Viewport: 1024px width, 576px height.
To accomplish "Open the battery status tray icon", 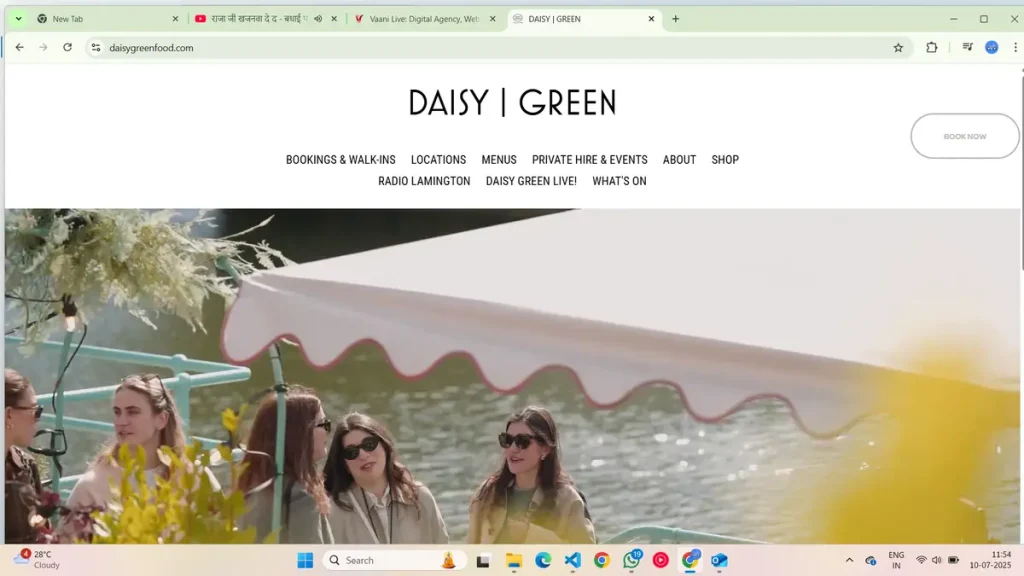I will point(953,560).
